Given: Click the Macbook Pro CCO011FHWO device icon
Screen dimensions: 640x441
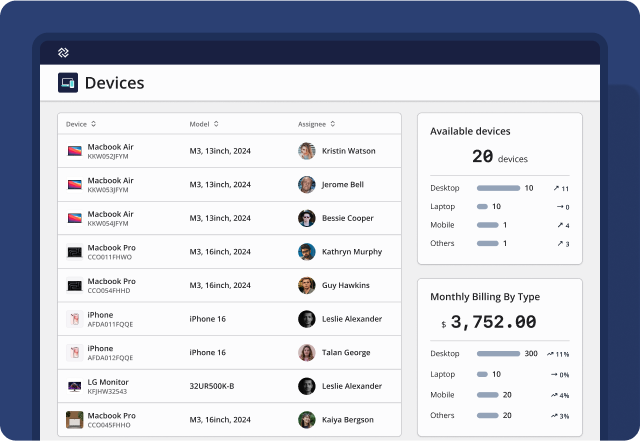Looking at the screenshot, I should (74, 252).
